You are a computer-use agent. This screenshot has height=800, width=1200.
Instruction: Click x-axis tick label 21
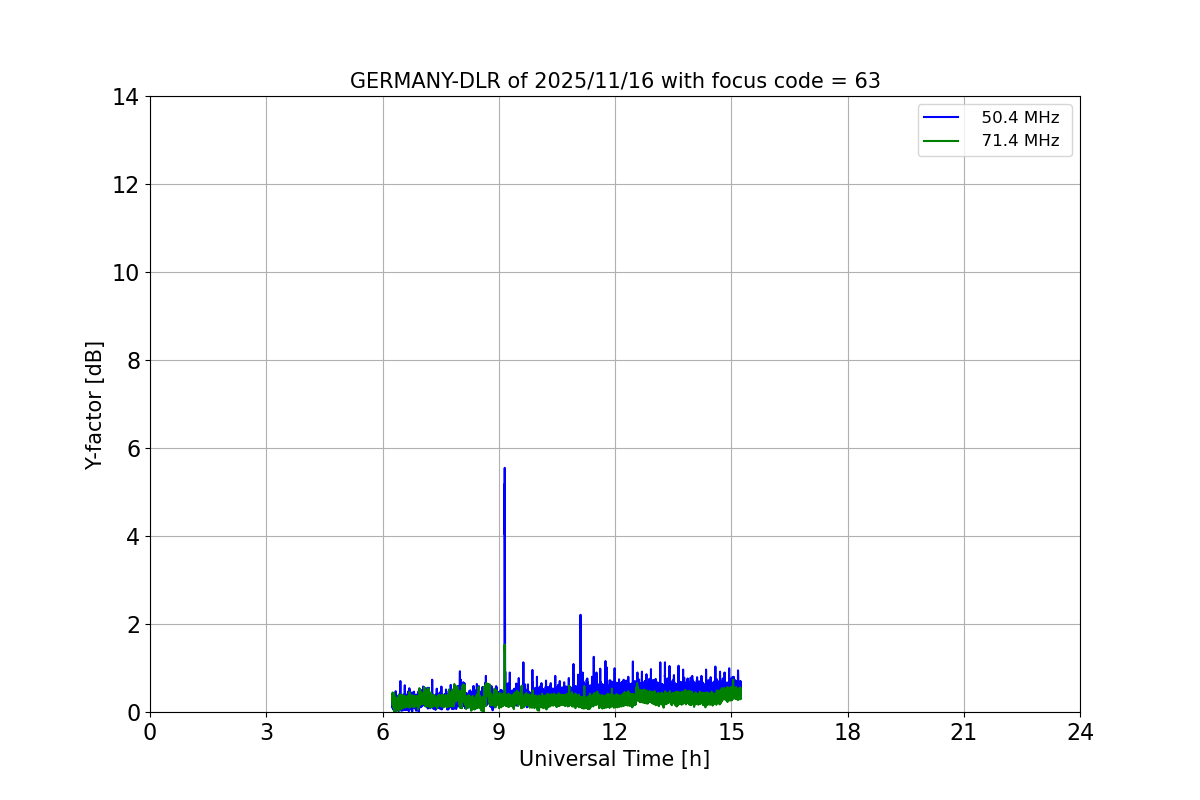pyautogui.click(x=964, y=732)
